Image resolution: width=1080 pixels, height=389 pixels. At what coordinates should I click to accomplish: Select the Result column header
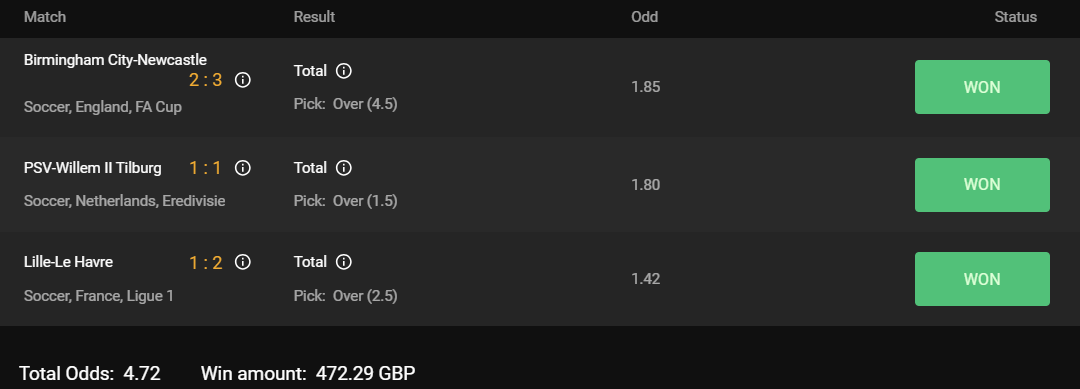[314, 17]
